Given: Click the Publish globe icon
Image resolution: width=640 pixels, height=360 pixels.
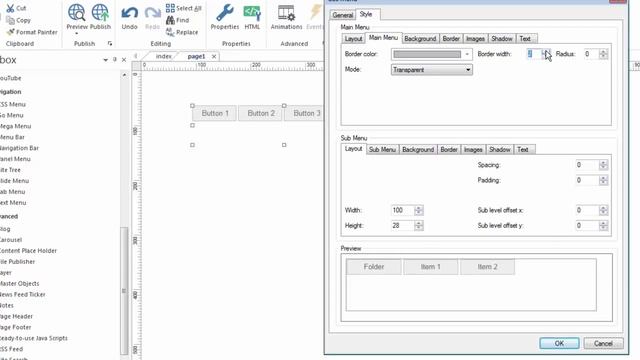Looking at the screenshot, I should pyautogui.click(x=100, y=12).
